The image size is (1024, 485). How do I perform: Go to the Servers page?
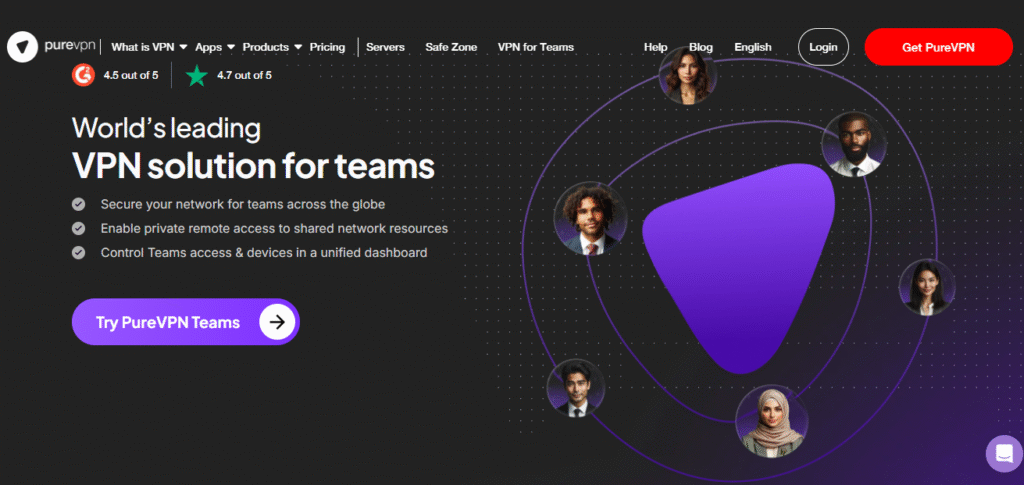tap(386, 47)
